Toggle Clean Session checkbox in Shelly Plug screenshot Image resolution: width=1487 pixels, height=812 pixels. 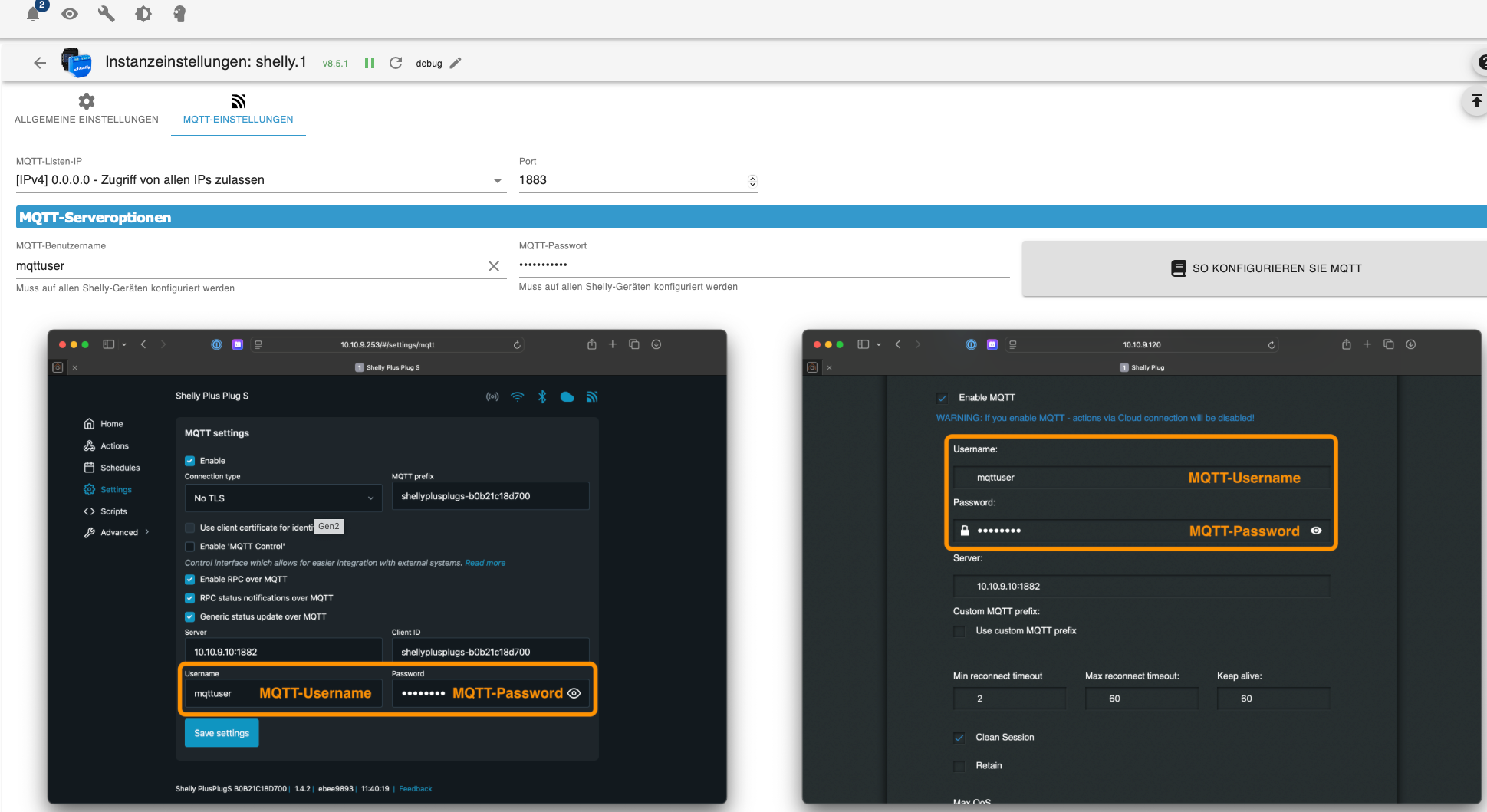(959, 738)
